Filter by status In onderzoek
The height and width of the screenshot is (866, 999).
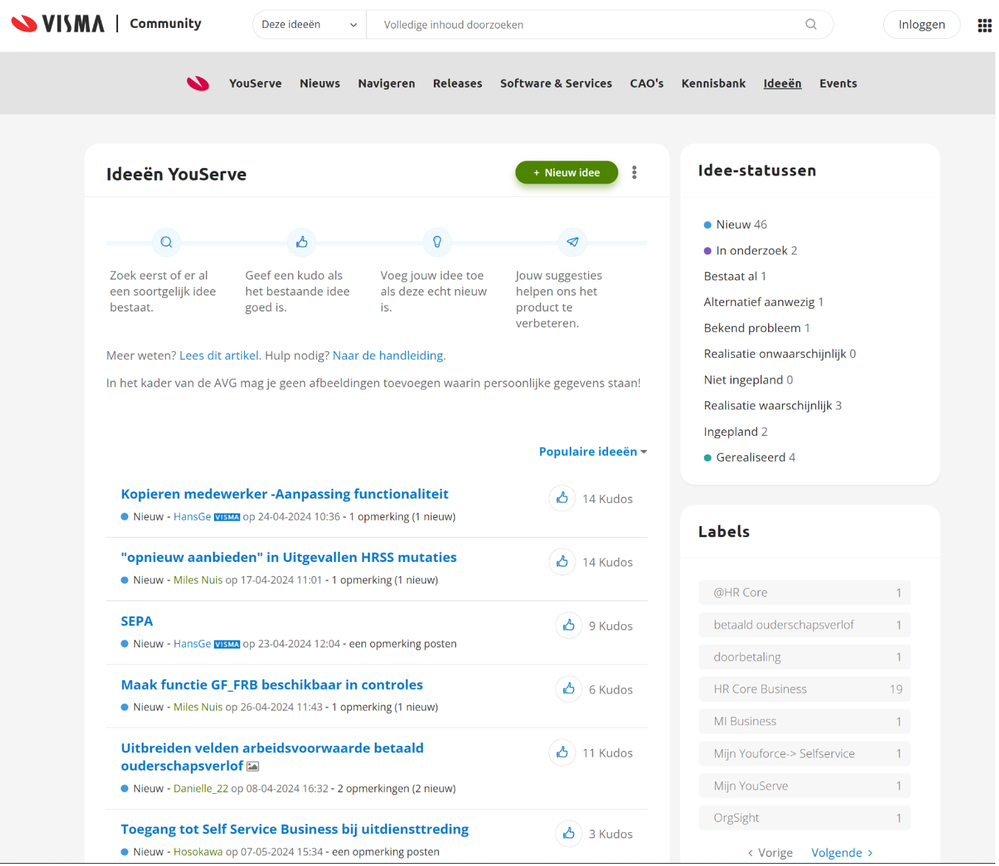coord(751,250)
